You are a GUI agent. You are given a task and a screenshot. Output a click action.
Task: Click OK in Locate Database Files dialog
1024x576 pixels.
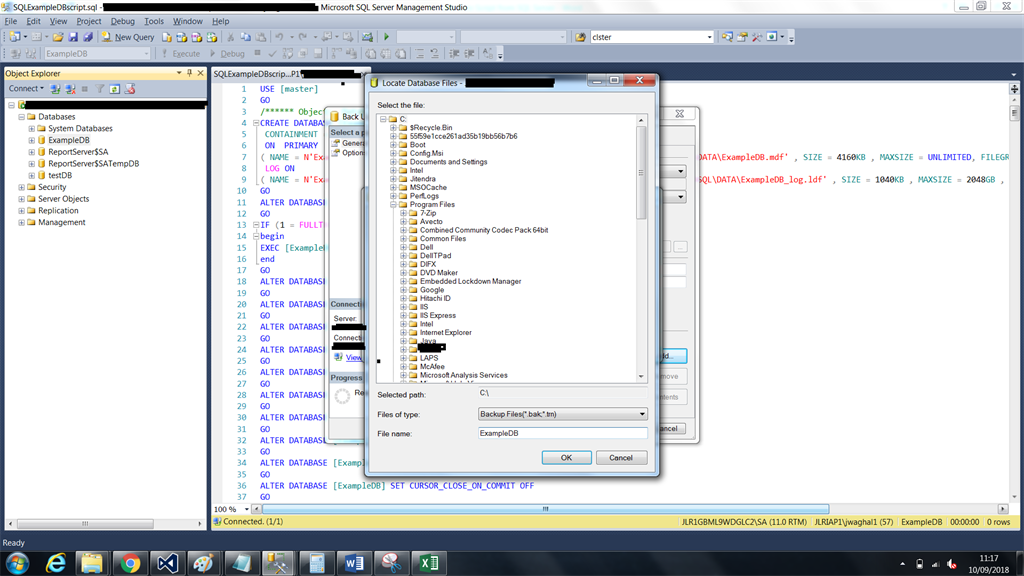(x=566, y=458)
